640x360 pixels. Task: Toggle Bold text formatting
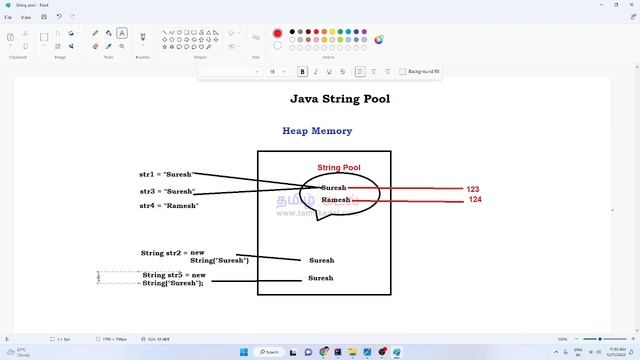[x=302, y=71]
